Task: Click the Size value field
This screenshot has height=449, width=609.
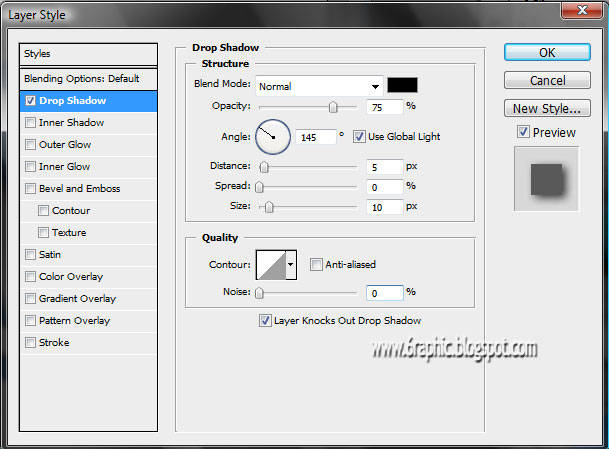Action: pos(385,207)
